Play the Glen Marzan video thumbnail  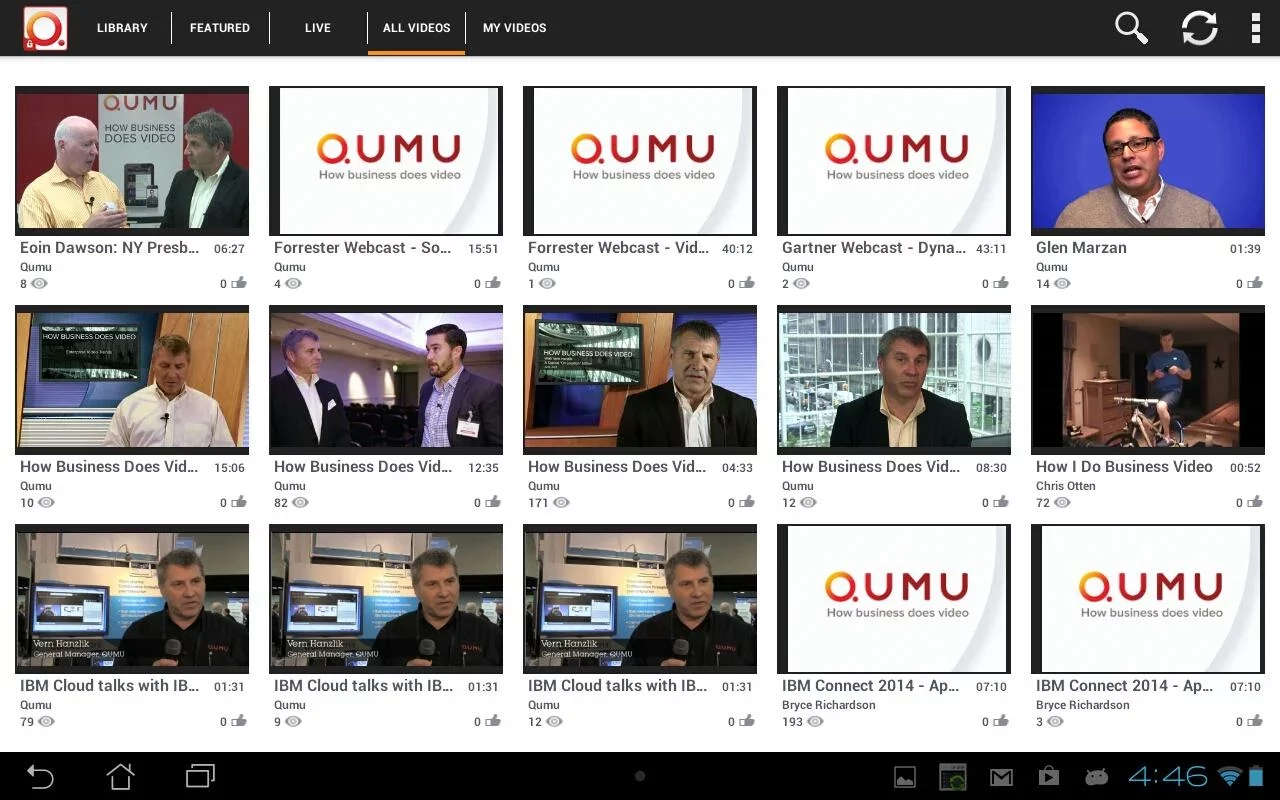point(1148,161)
